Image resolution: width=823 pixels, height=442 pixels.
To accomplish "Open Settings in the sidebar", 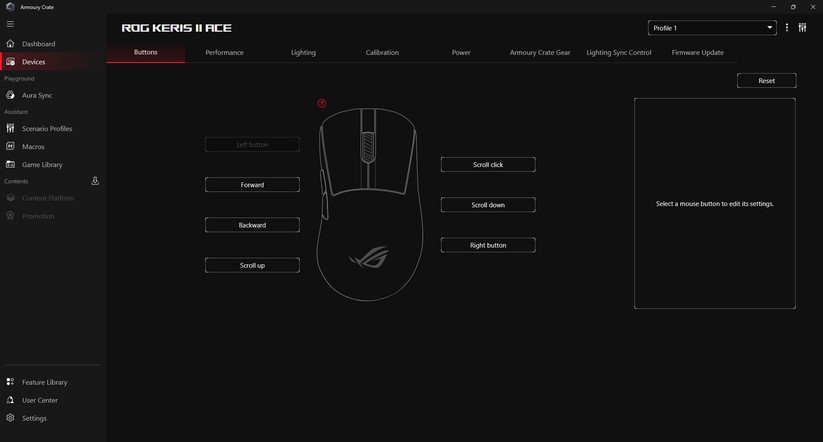I will (52, 418).
